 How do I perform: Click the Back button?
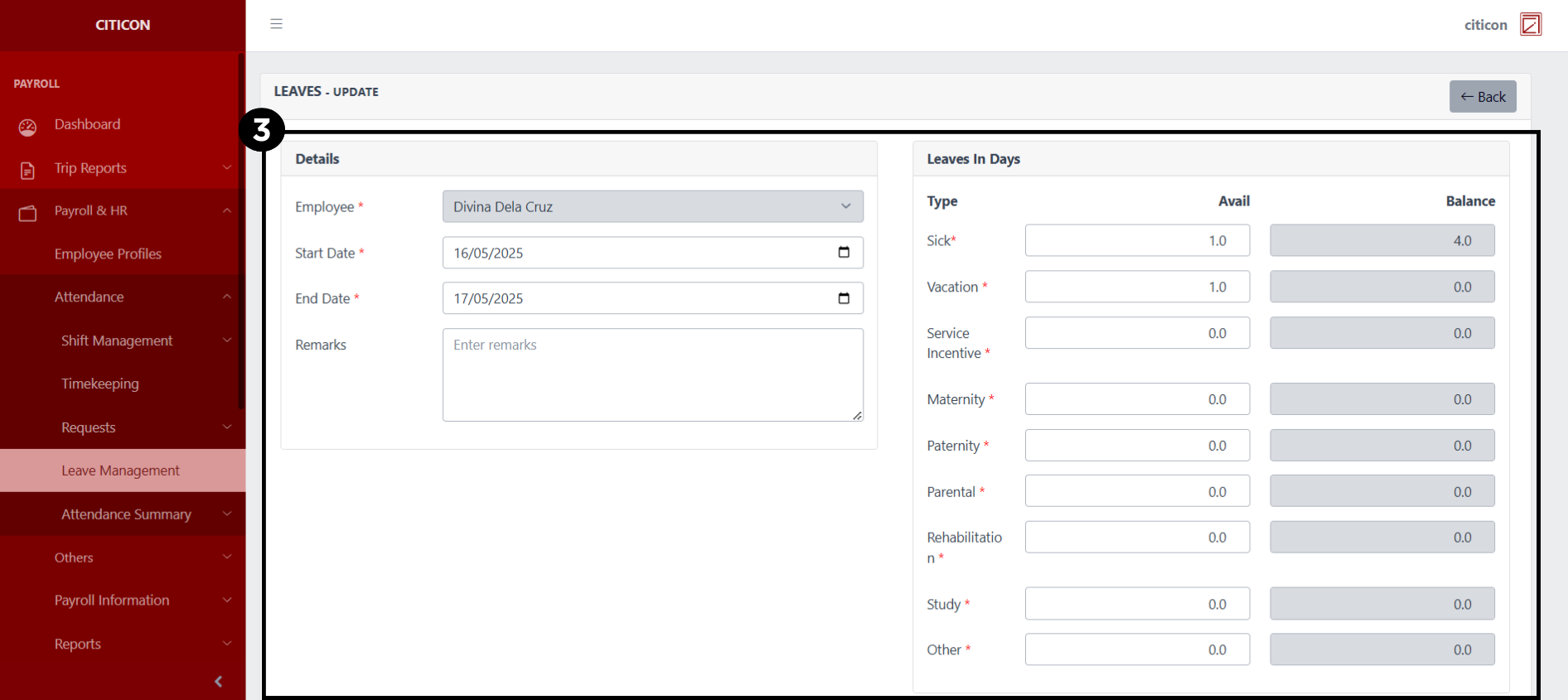tap(1482, 97)
